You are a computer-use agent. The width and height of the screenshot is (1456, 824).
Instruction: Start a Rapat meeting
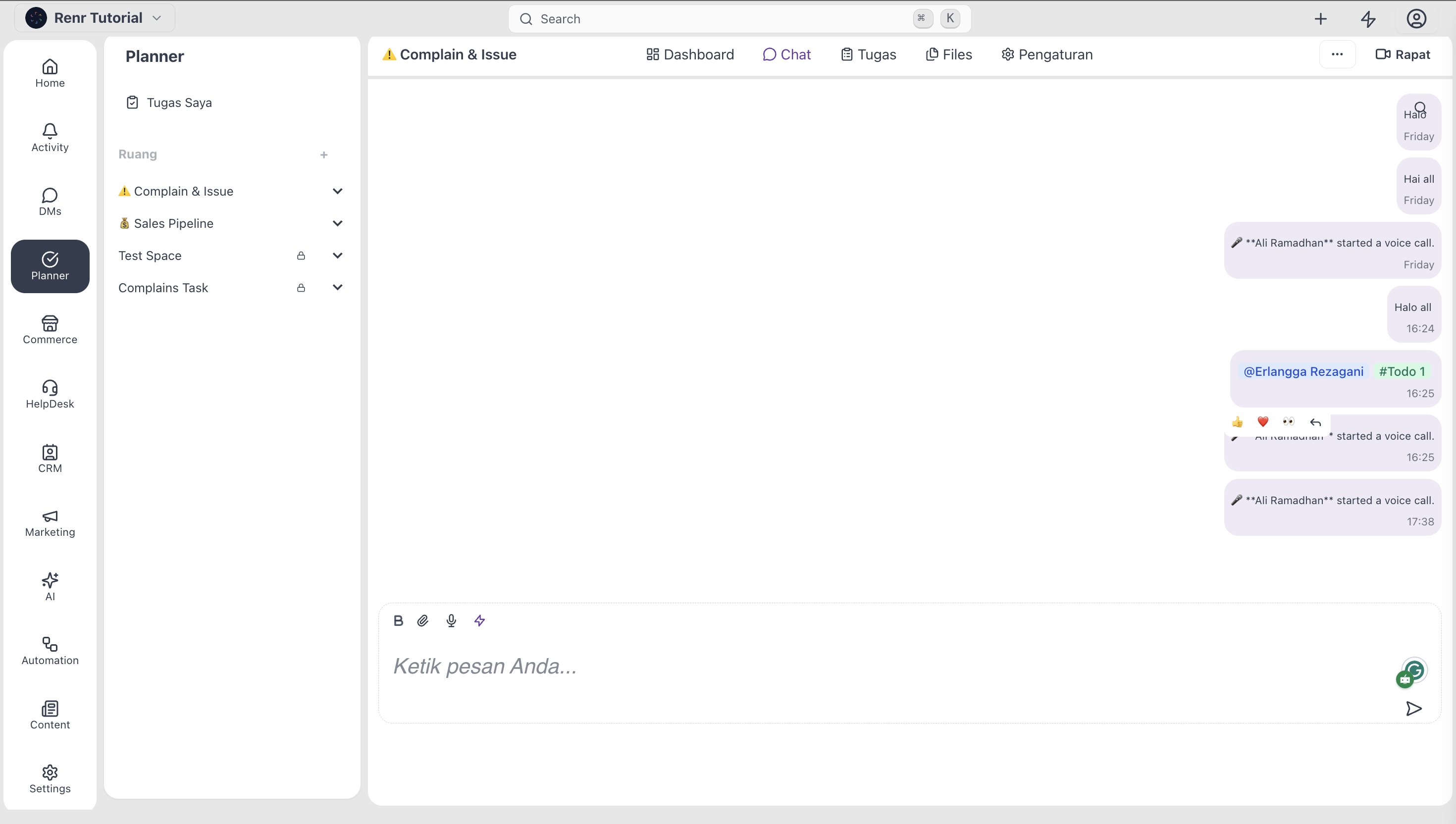1403,54
